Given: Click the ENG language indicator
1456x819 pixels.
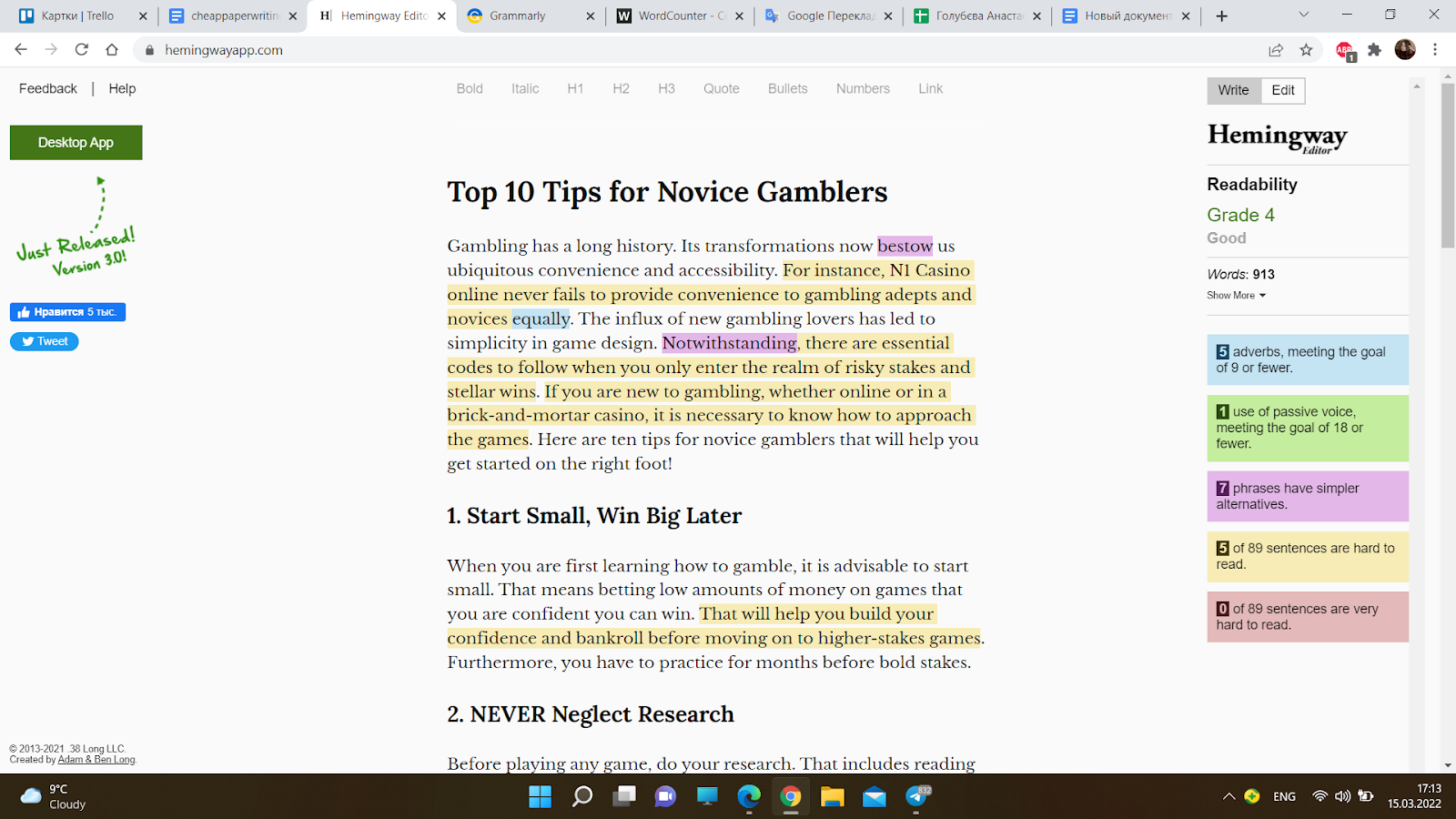Looking at the screenshot, I should tap(1285, 797).
